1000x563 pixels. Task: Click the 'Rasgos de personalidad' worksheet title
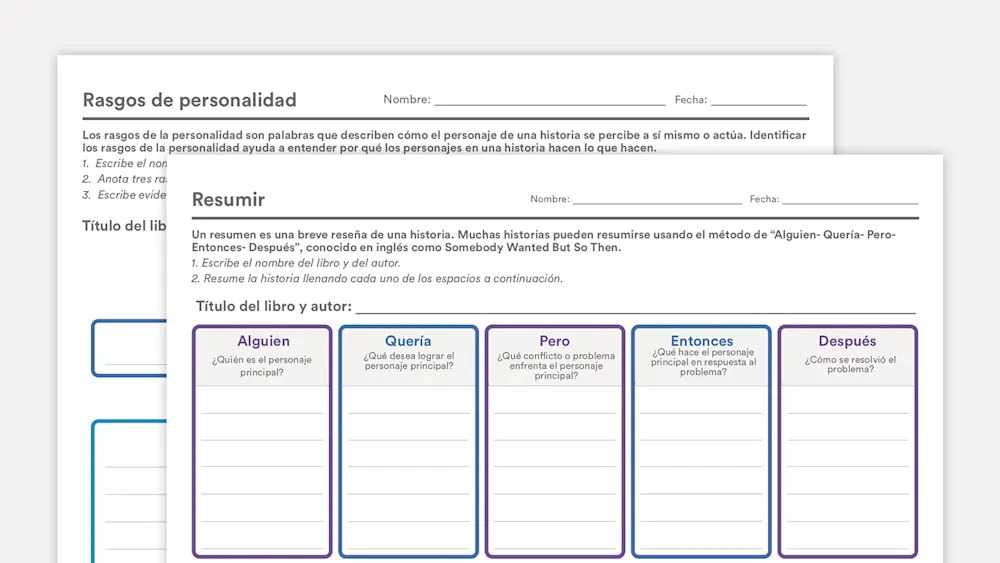189,100
